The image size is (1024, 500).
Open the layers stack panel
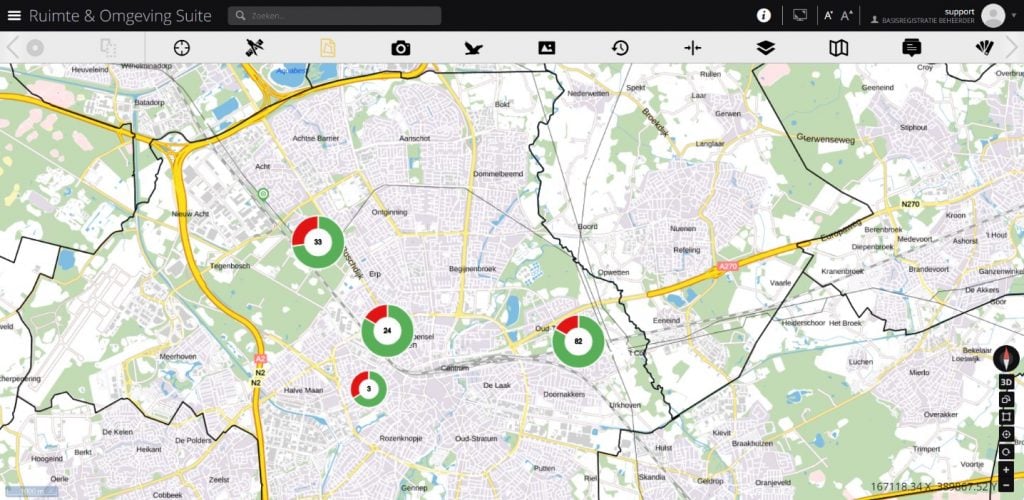(765, 48)
